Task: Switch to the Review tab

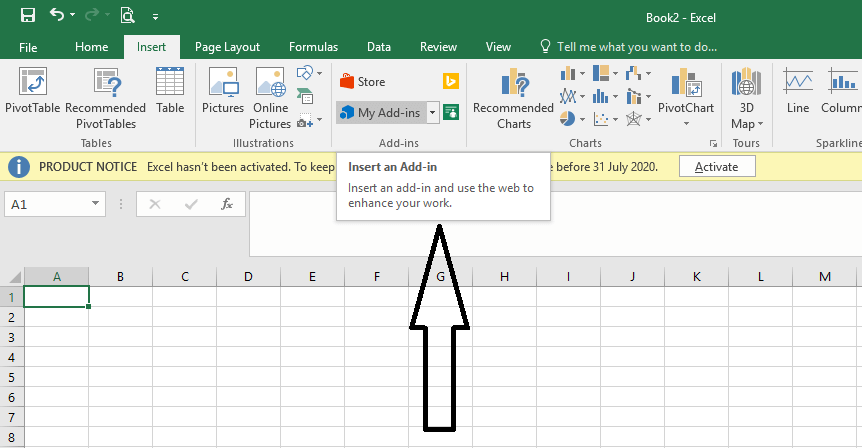Action: (438, 47)
